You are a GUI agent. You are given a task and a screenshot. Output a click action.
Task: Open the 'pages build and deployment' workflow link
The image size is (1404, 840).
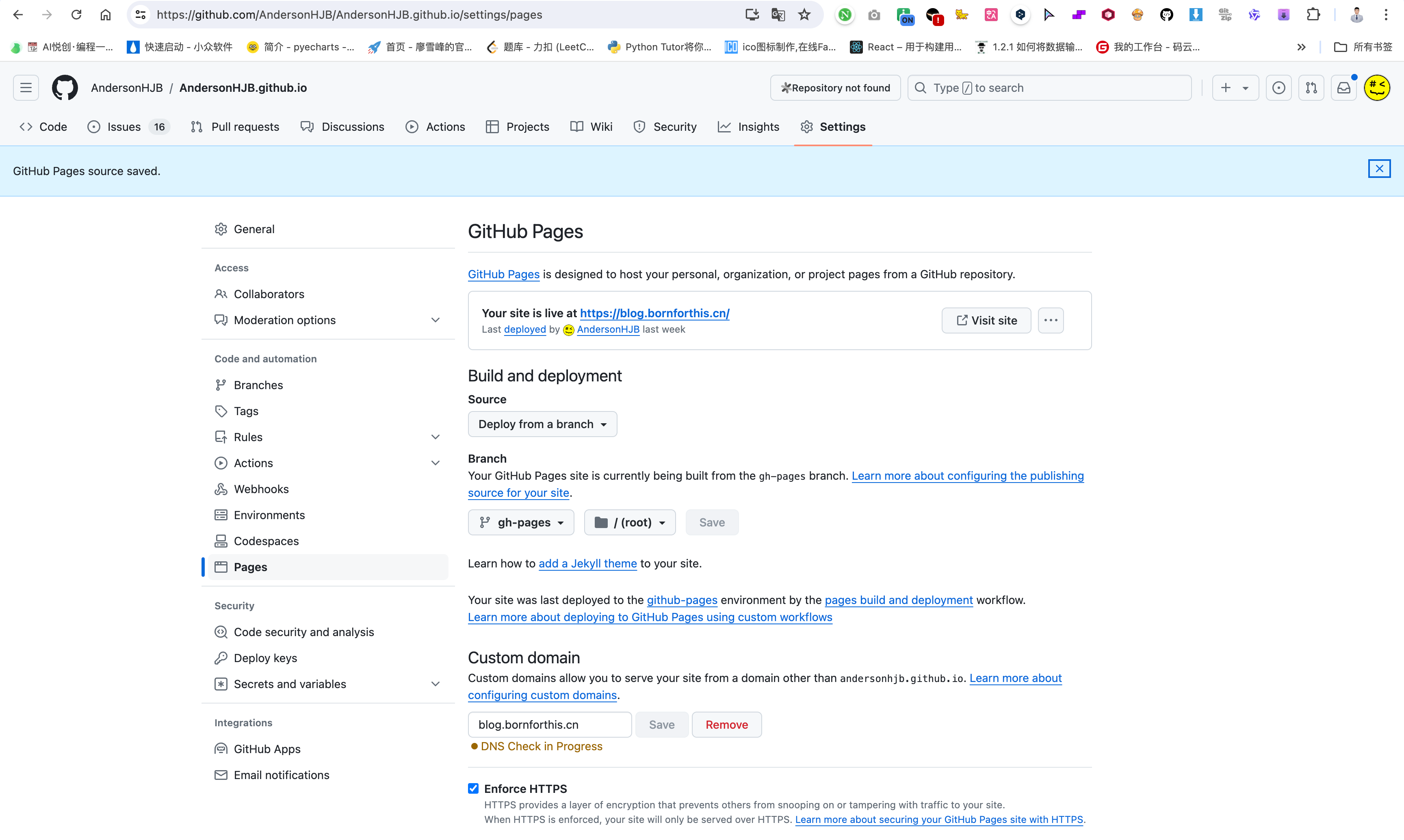[x=899, y=600]
